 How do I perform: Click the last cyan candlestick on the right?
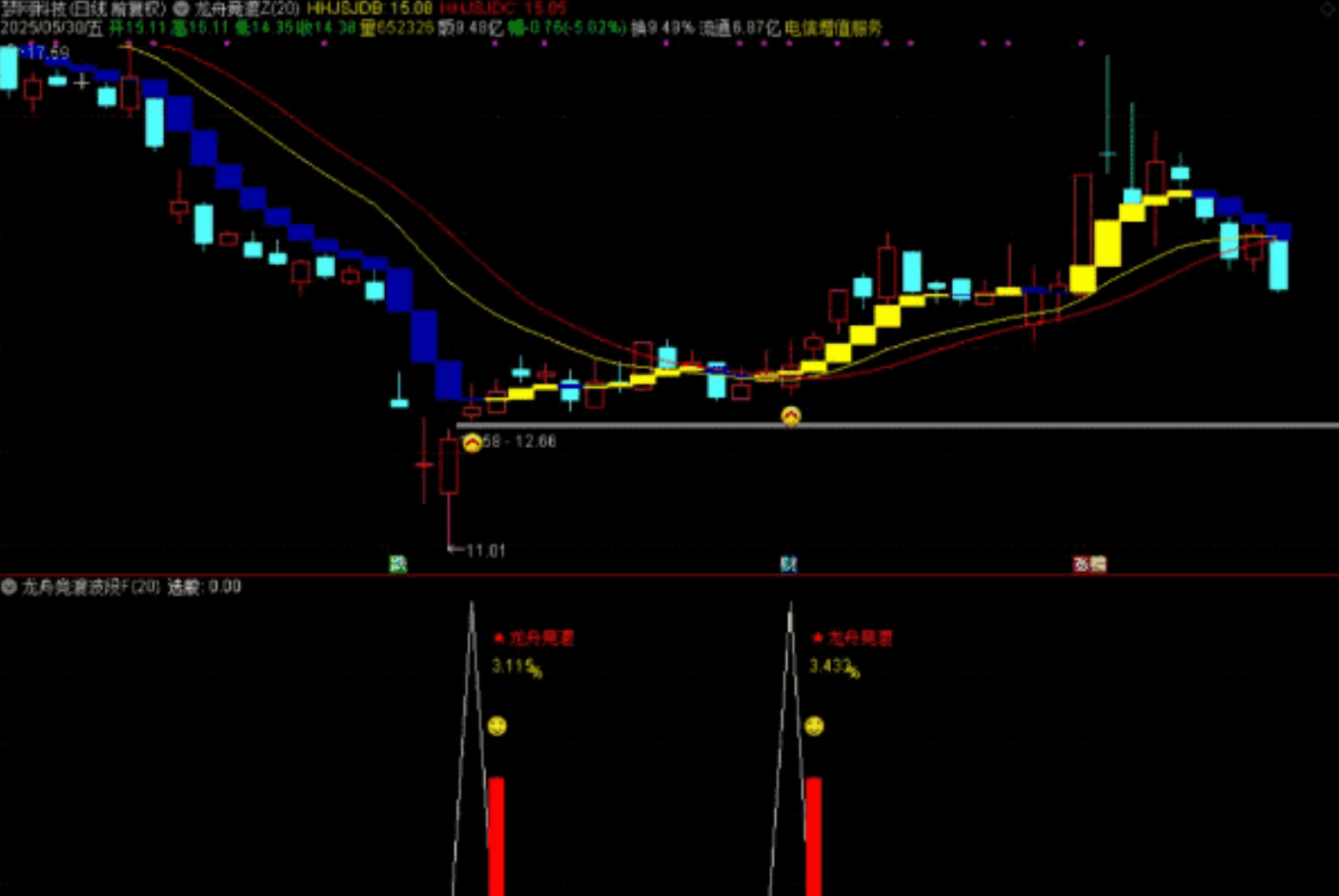pos(1278,265)
